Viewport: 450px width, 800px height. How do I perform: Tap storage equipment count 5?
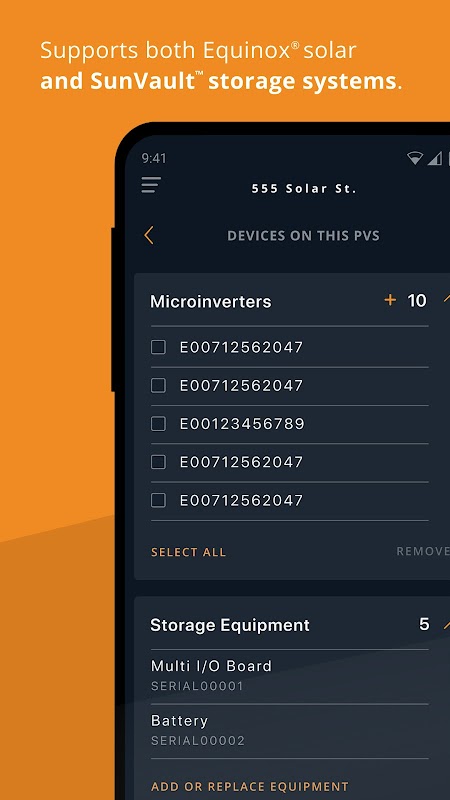tap(424, 624)
